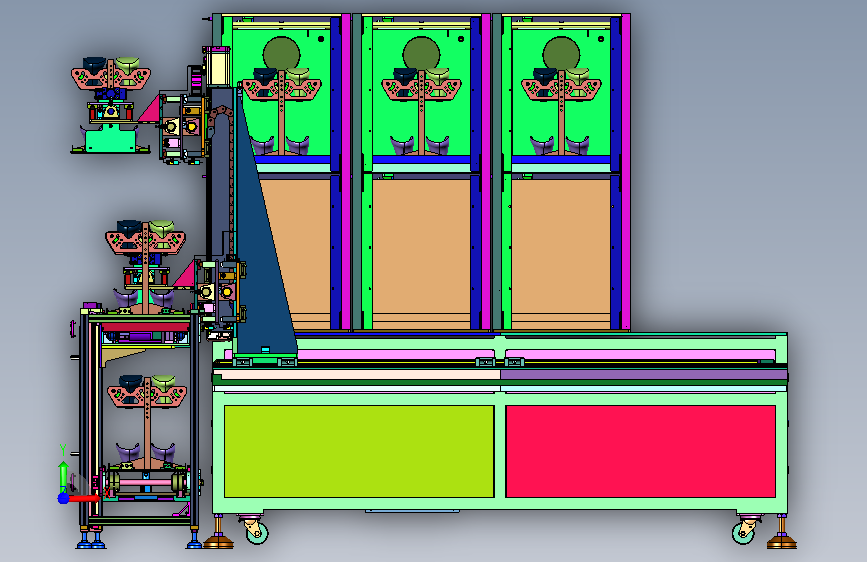Click the olive circle in the first cabinet
867x562 pixels.
click(x=281, y=55)
